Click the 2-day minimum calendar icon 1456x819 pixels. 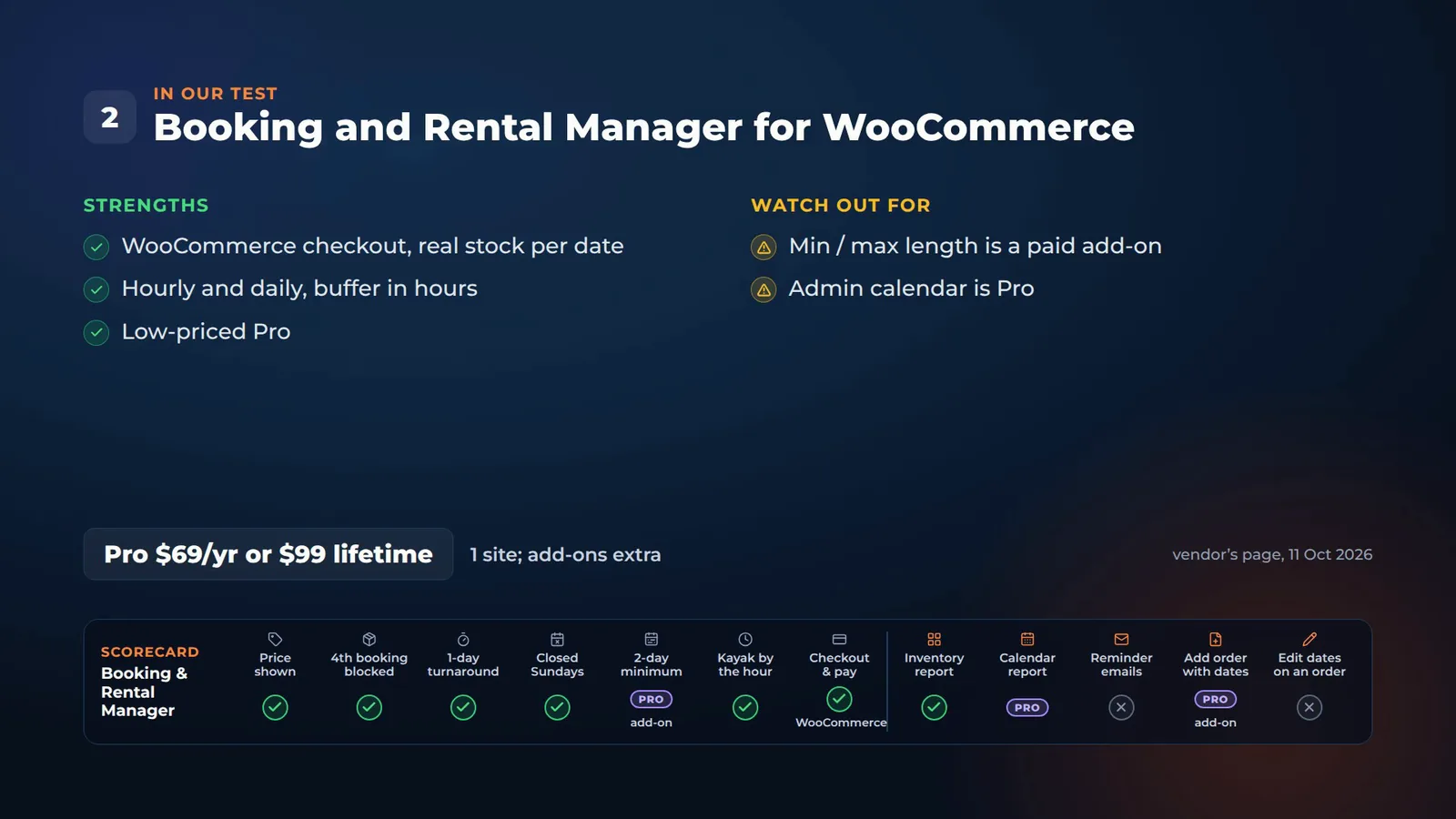[652, 640]
